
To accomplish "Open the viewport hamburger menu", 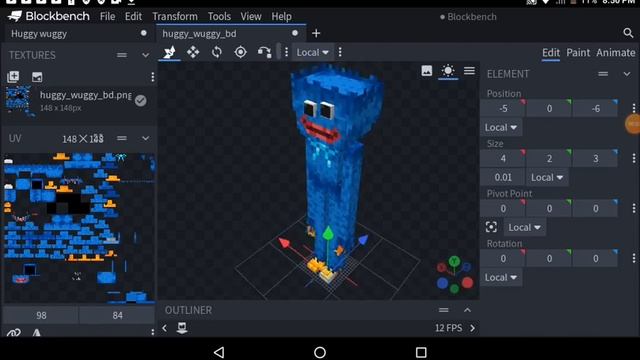I will coord(469,71).
